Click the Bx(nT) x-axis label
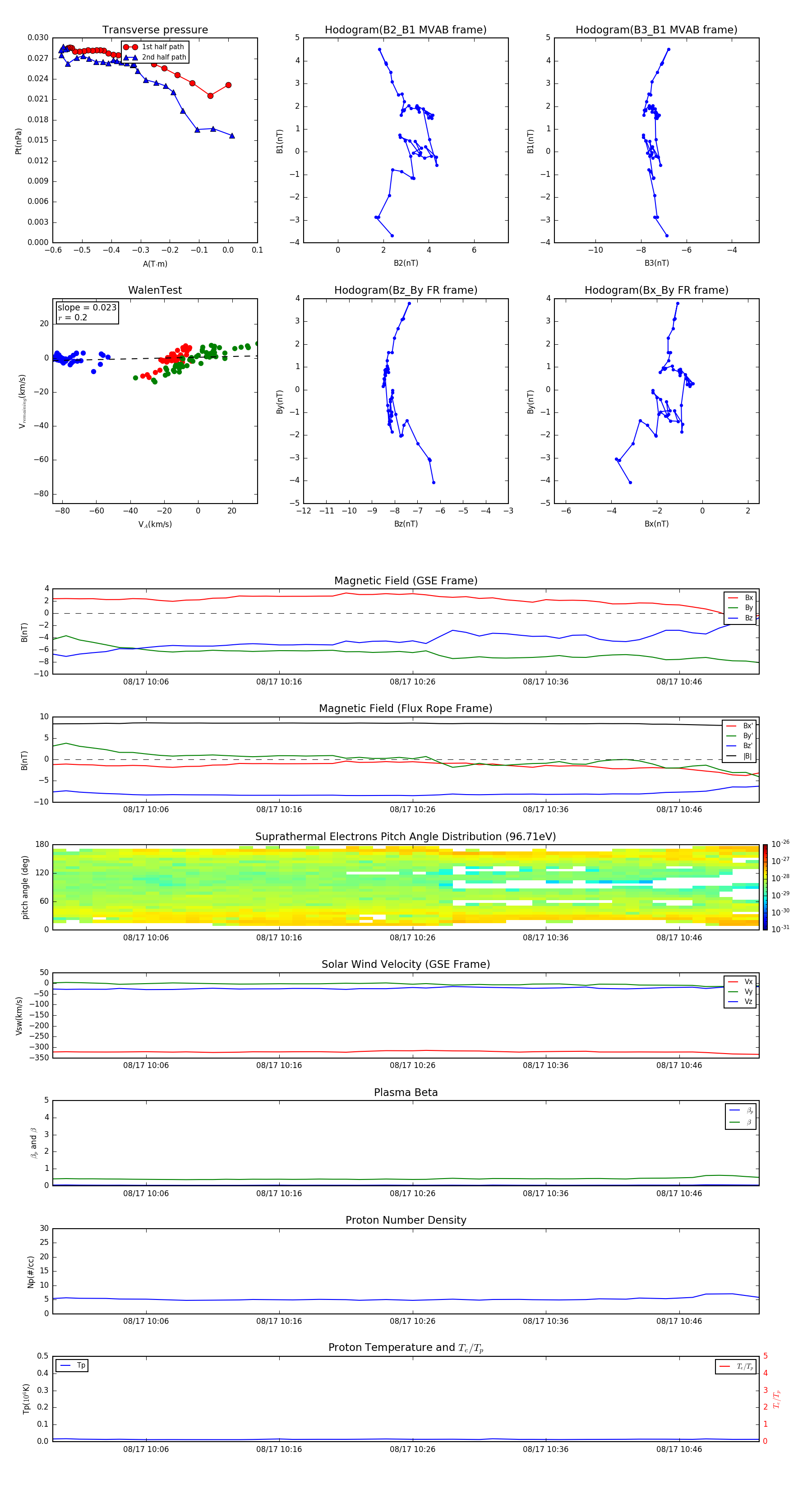The height and width of the screenshot is (1489, 812). coord(656,524)
